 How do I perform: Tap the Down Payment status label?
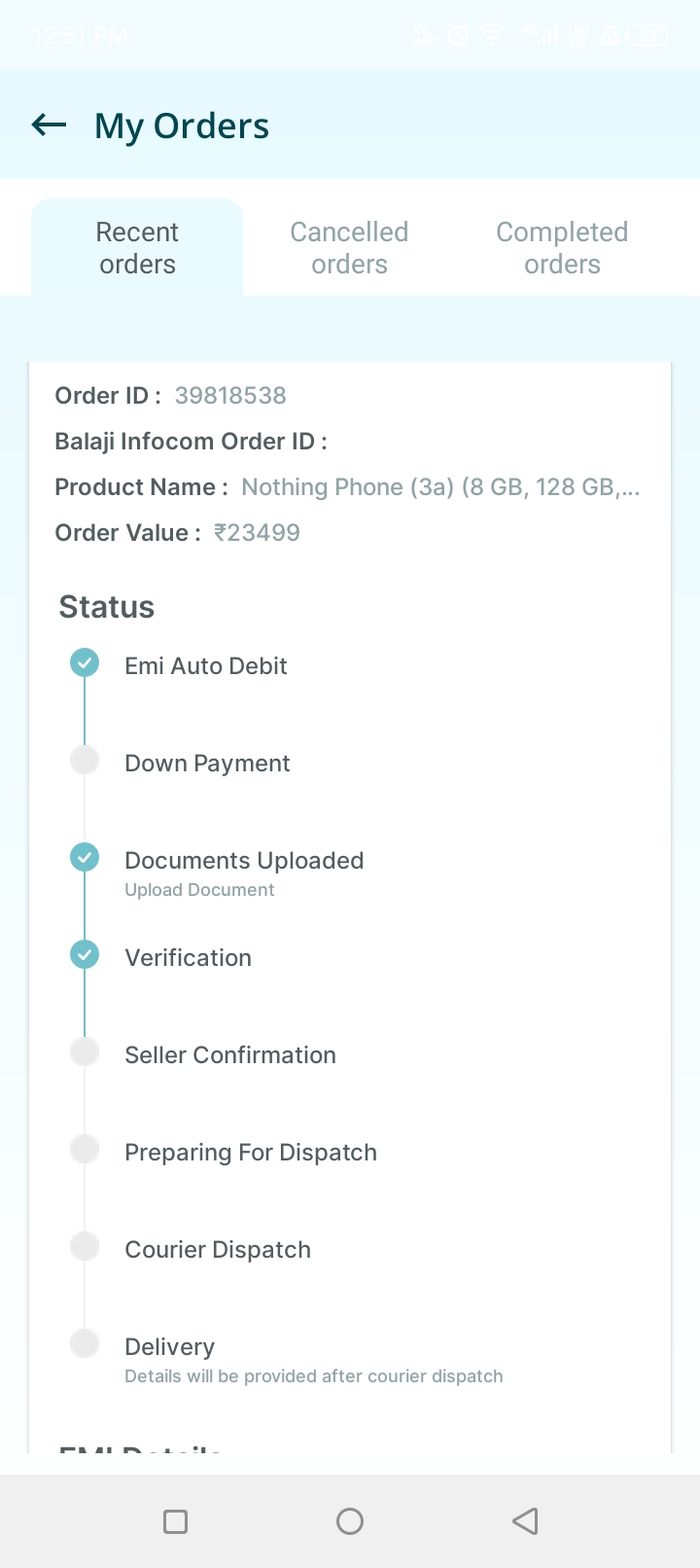(207, 764)
